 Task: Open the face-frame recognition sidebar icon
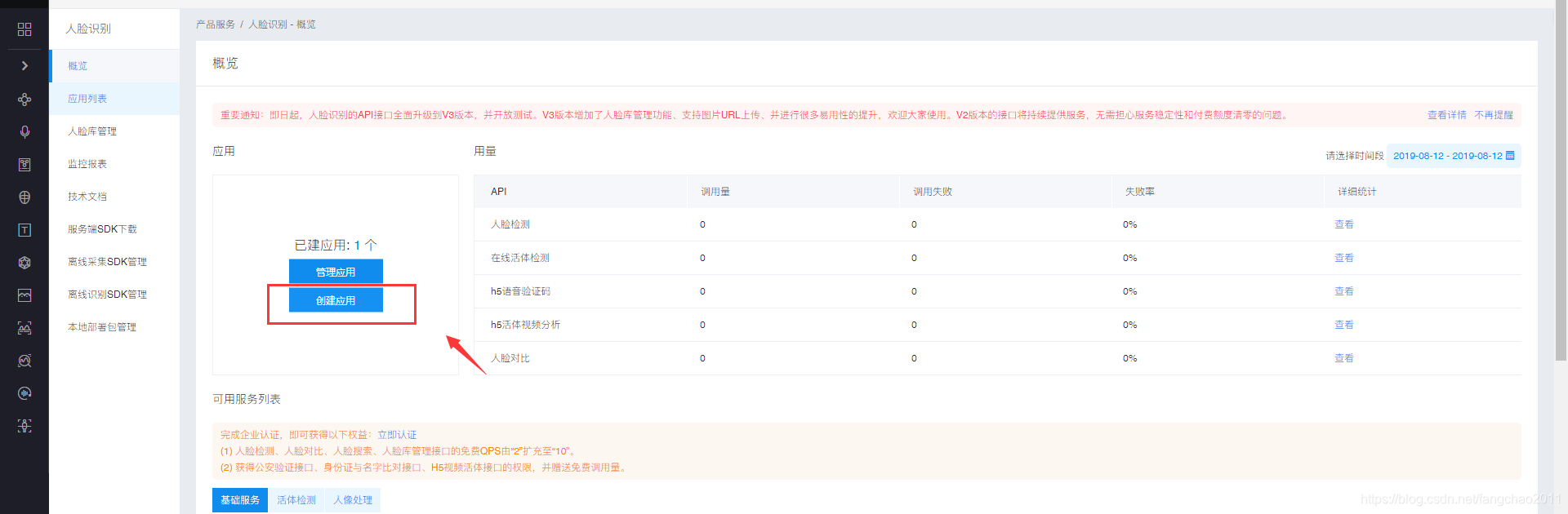pyautogui.click(x=24, y=328)
